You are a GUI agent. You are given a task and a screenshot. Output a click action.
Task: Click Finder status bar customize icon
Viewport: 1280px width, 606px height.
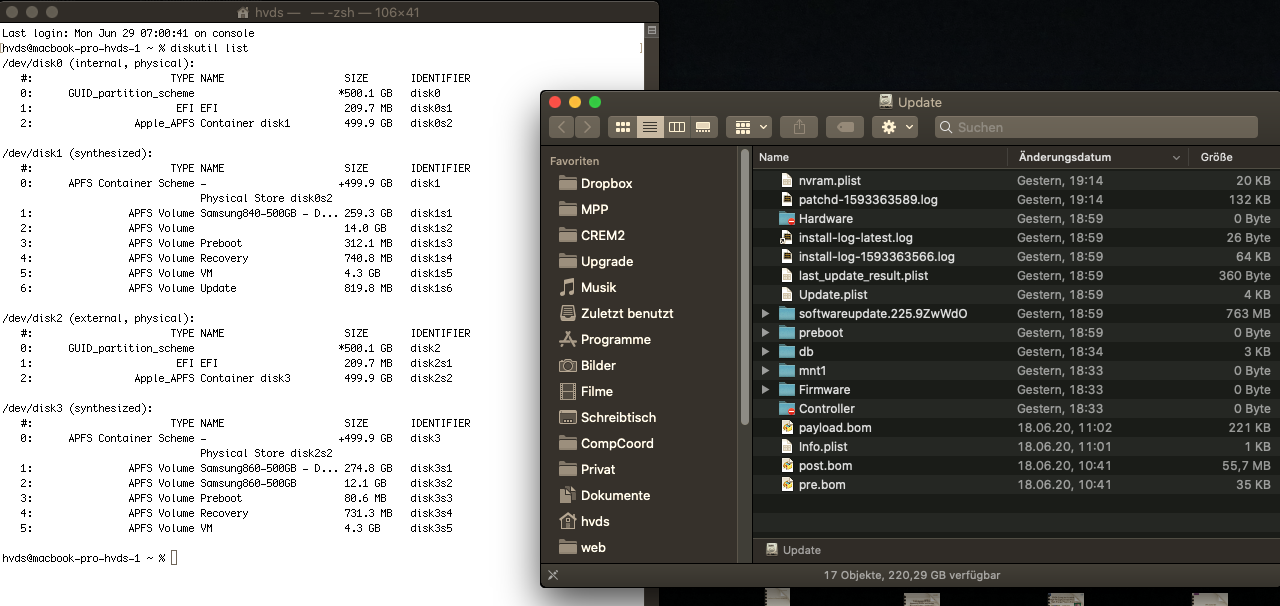point(553,575)
